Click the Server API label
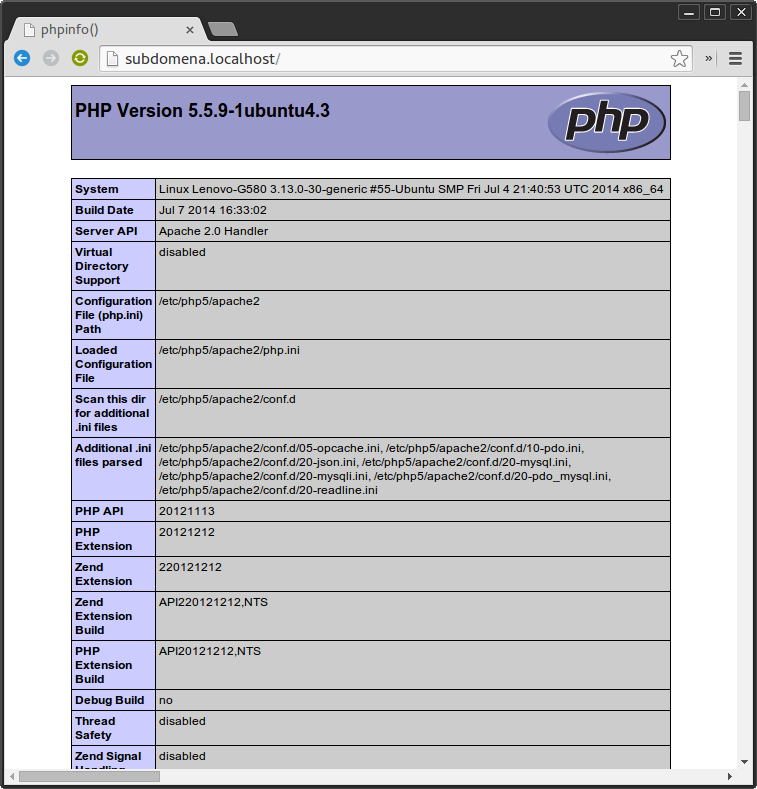The height and width of the screenshot is (789, 757). 106,231
